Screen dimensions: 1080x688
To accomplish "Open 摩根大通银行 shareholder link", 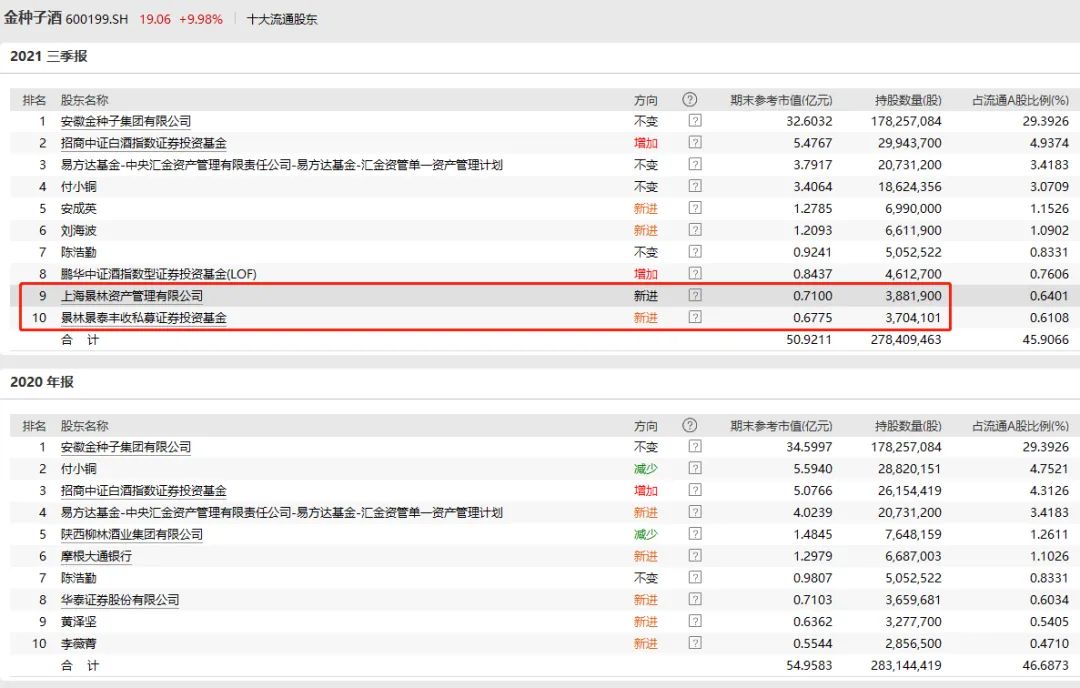I will tap(96, 556).
